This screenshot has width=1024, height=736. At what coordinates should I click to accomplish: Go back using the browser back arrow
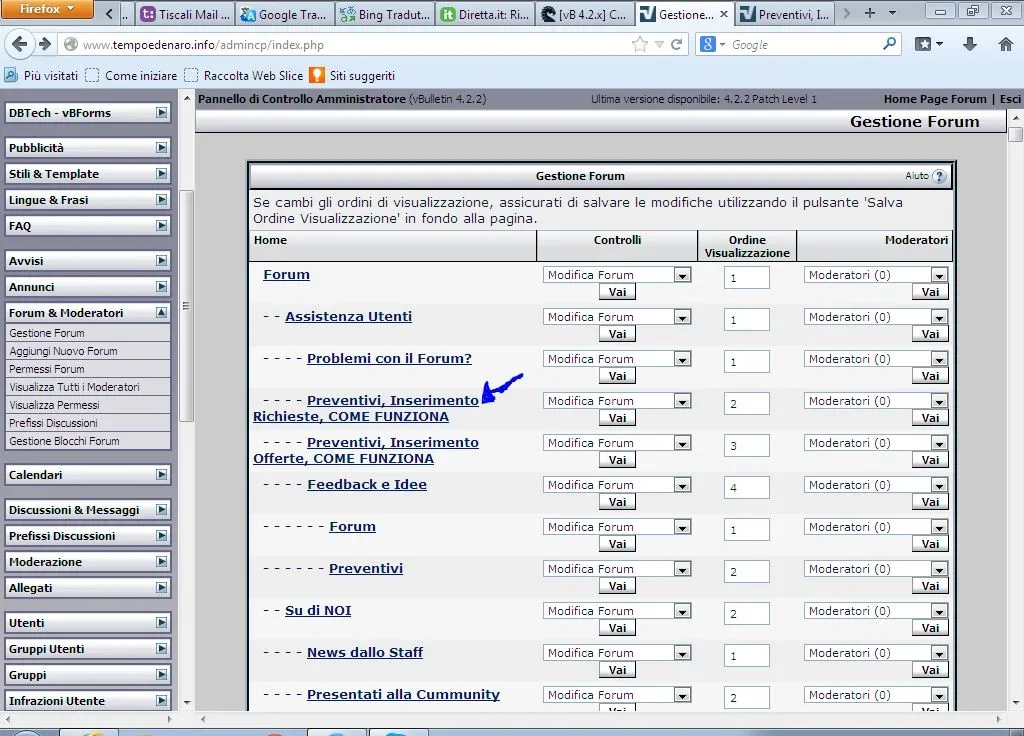coord(20,44)
